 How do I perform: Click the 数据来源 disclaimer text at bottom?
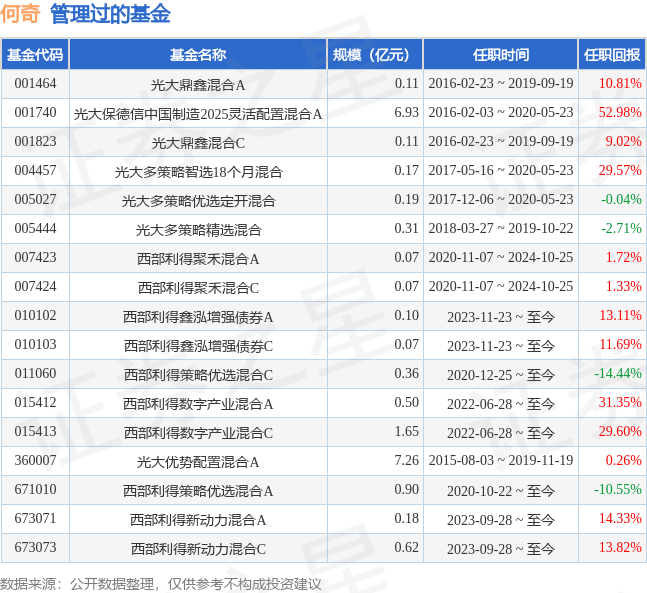point(160,583)
